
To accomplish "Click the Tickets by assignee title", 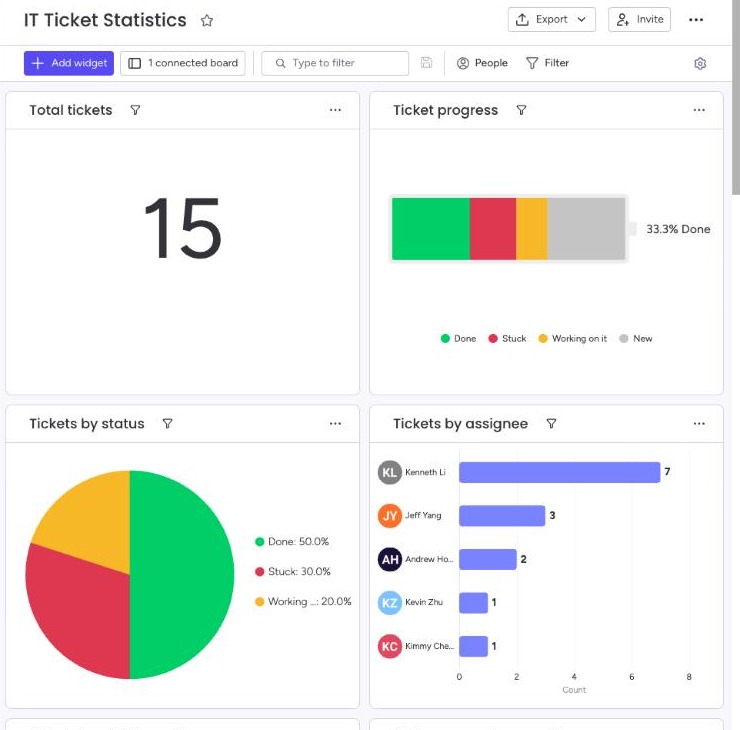I will [x=461, y=424].
